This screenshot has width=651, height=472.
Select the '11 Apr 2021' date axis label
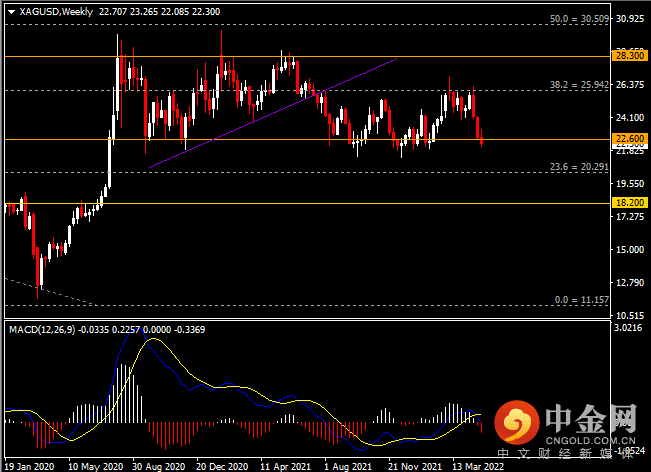click(286, 467)
